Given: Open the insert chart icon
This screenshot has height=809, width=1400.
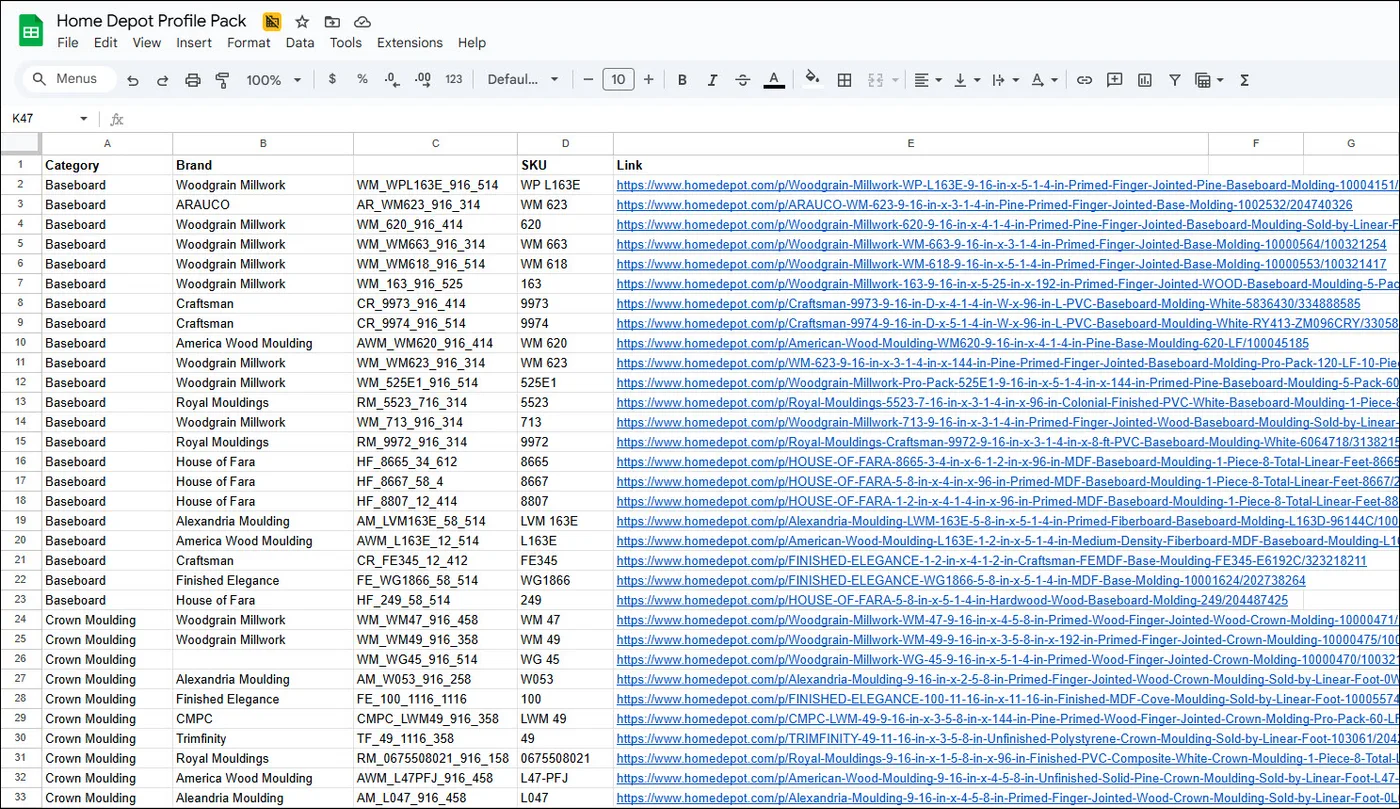Looking at the screenshot, I should [x=1144, y=79].
